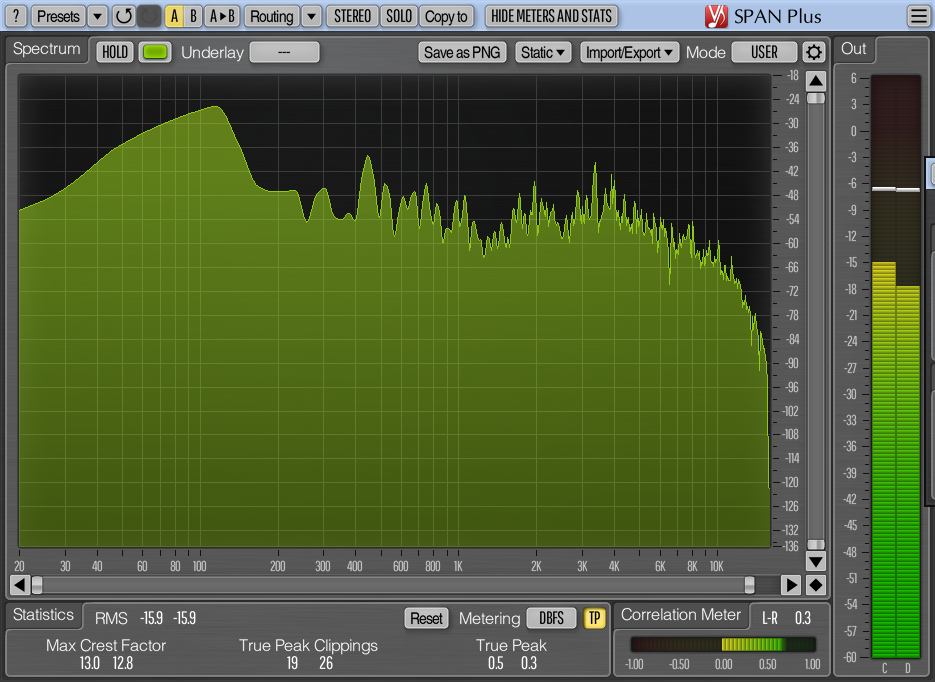The image size is (935, 682).
Task: Click left handle of horizontal range slider
Action: pyautogui.click(x=37, y=585)
